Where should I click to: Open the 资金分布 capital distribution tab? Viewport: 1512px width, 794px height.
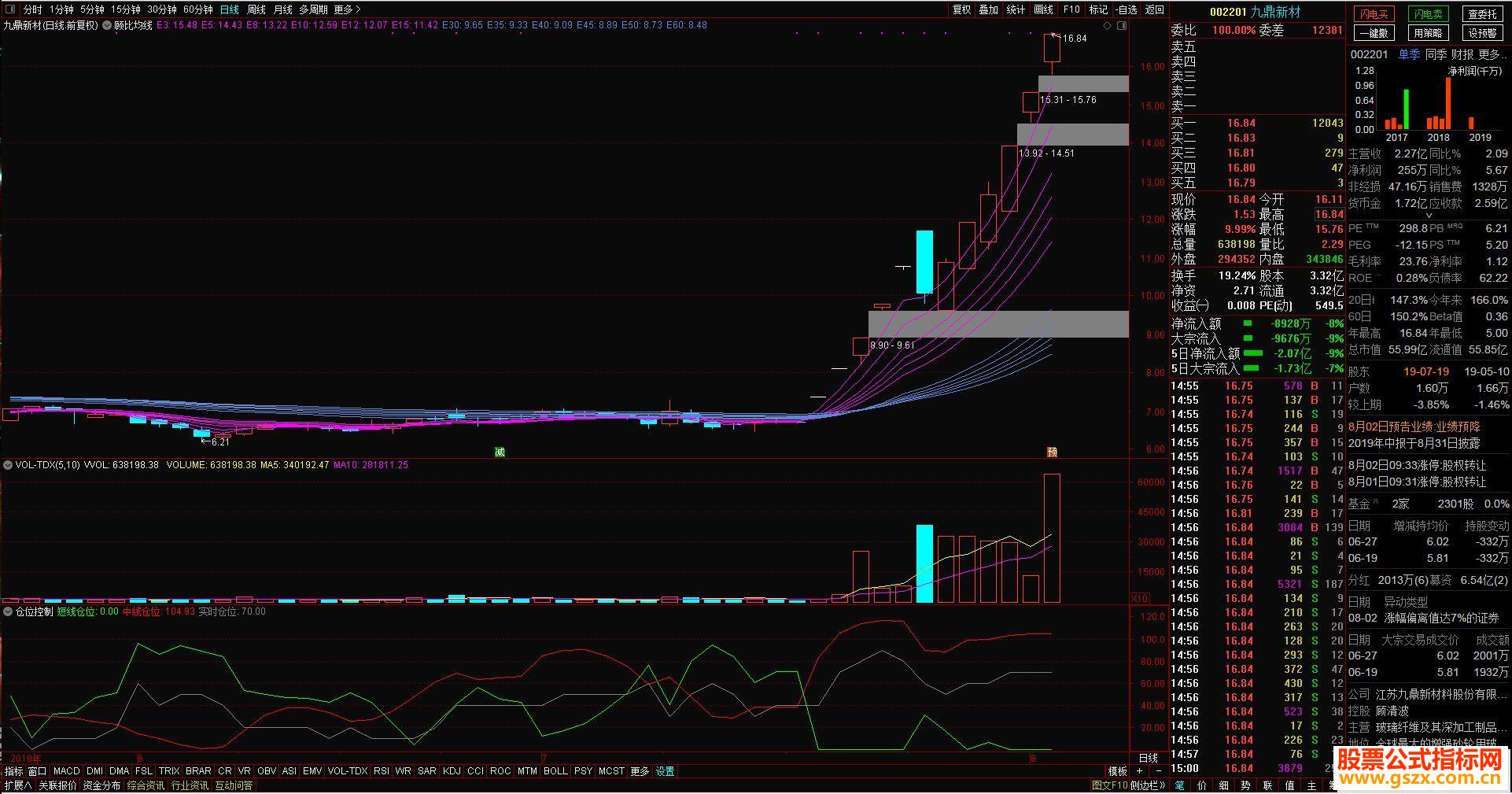coord(102,785)
